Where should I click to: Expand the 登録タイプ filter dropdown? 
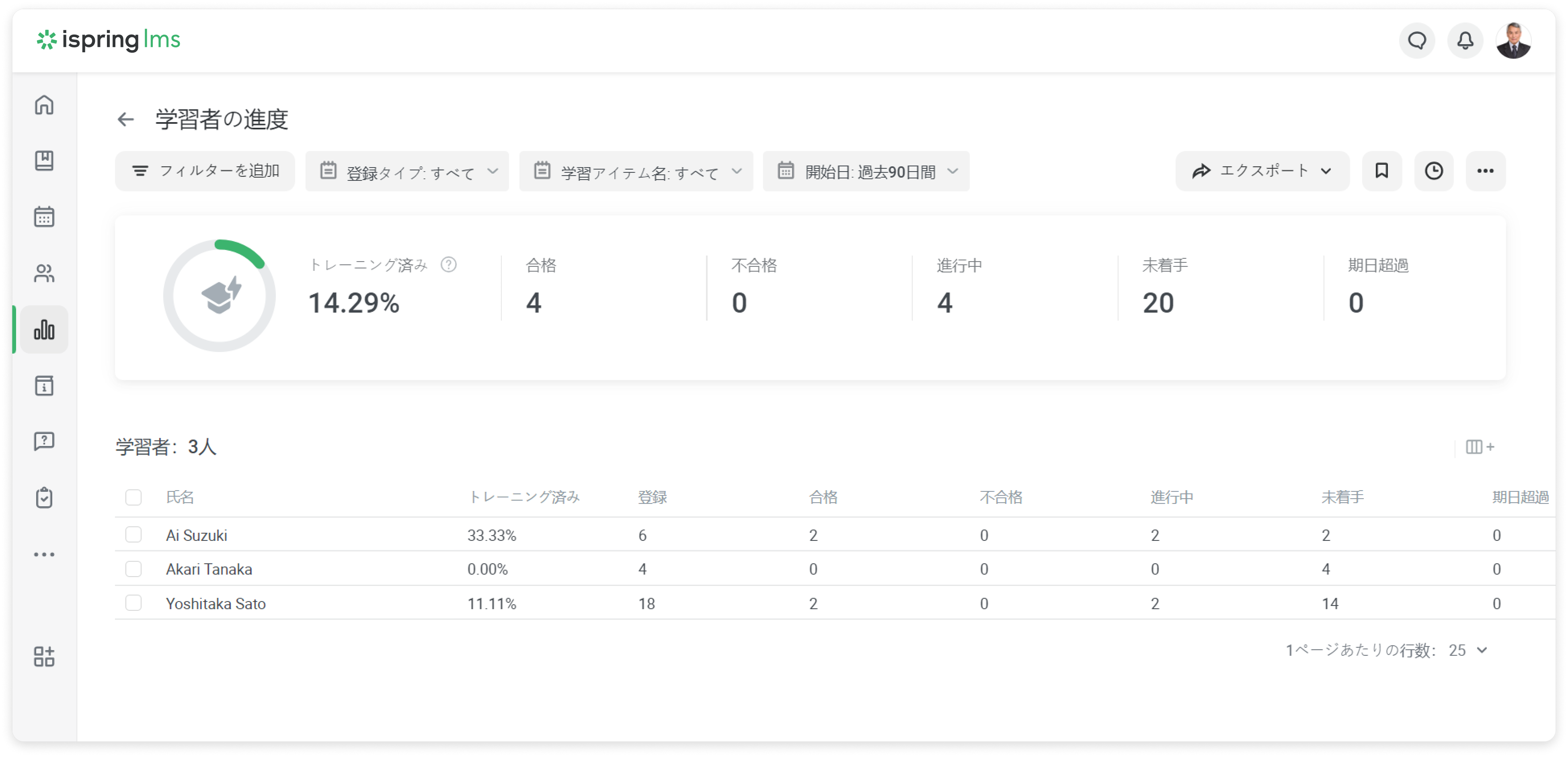click(407, 172)
